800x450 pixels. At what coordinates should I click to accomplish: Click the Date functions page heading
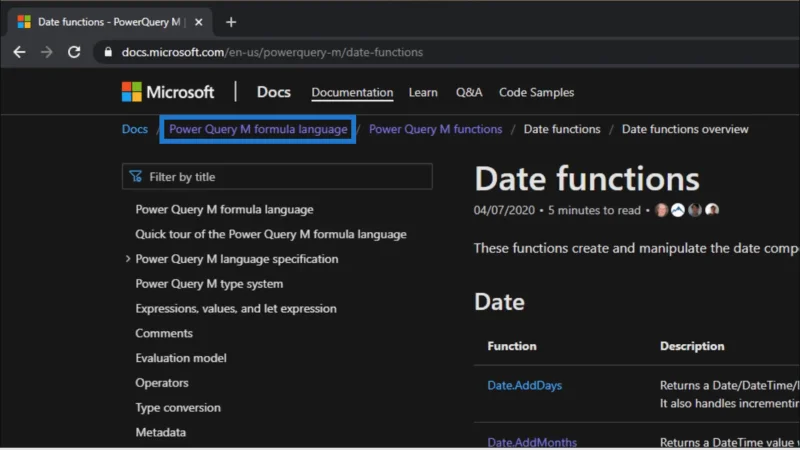tap(587, 179)
